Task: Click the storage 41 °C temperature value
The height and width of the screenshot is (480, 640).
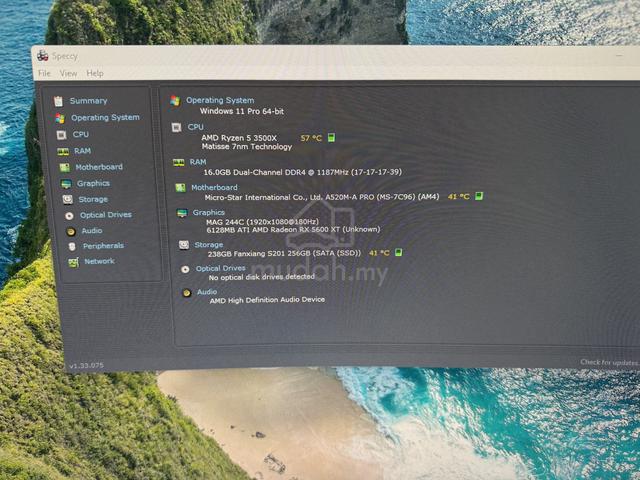Action: [379, 253]
